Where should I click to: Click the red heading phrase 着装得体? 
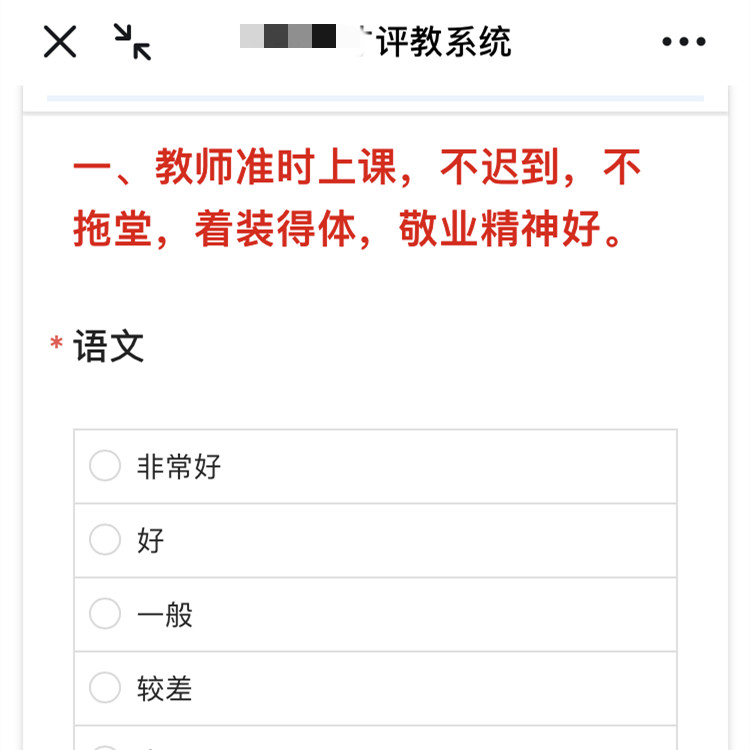[x=274, y=230]
